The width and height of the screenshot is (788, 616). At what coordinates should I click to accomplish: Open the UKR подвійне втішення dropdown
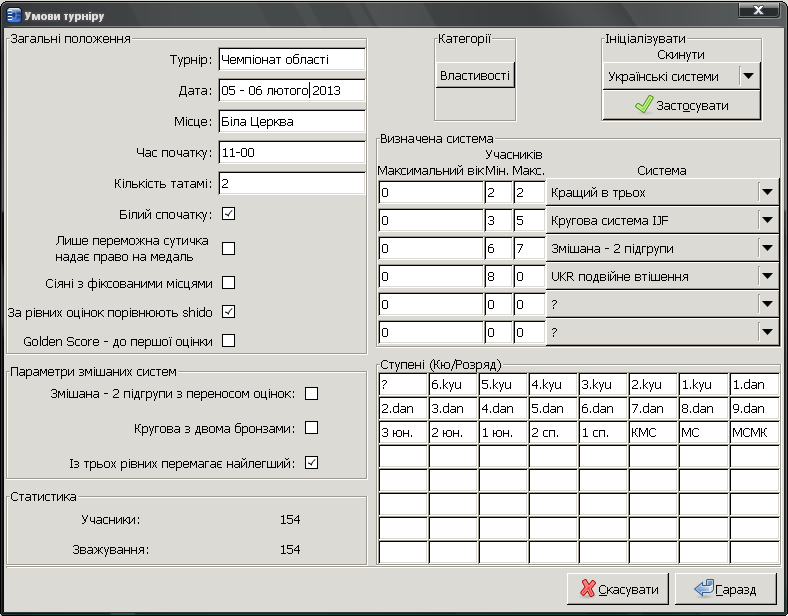tap(767, 276)
